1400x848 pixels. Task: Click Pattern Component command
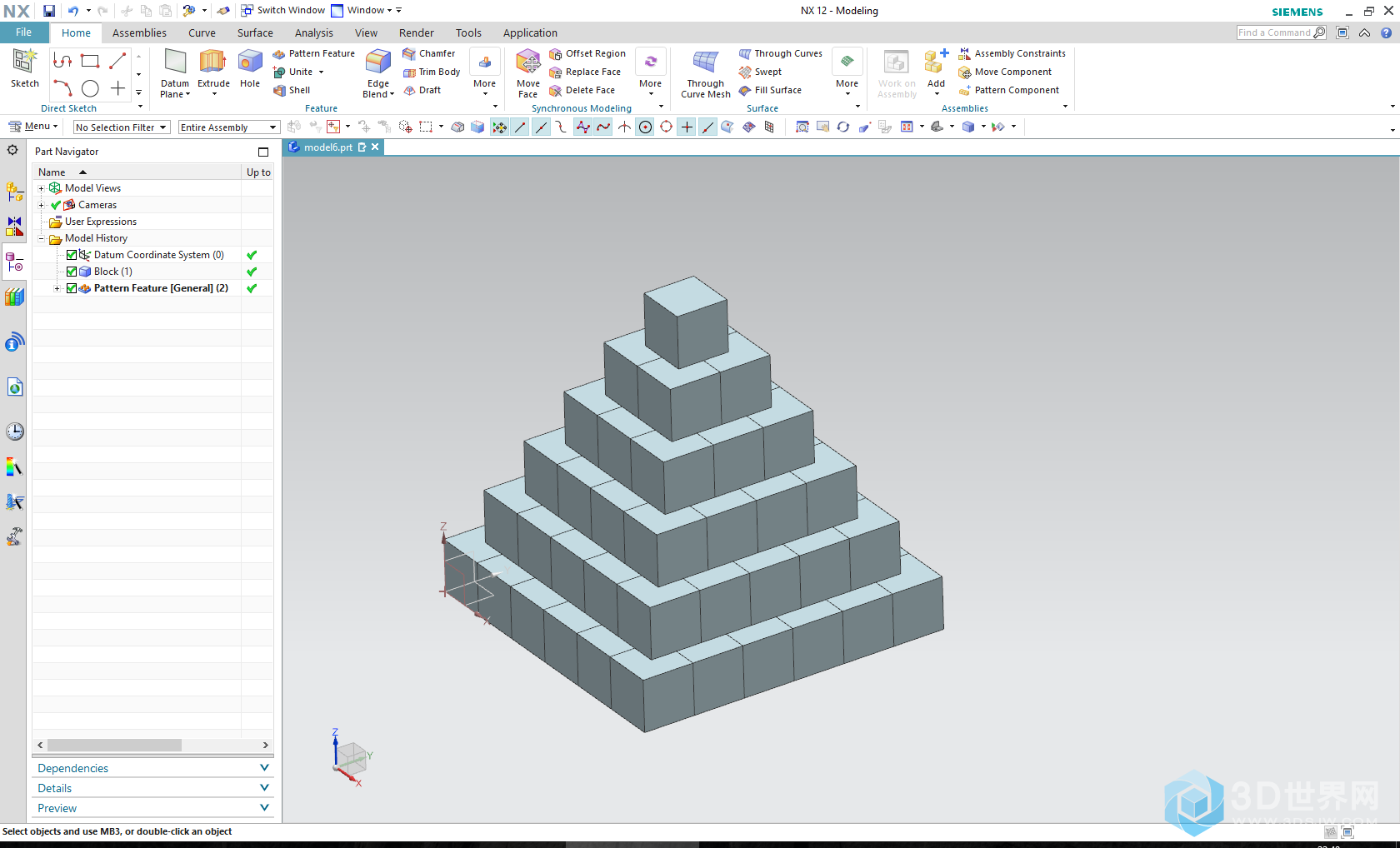pyautogui.click(x=1009, y=90)
